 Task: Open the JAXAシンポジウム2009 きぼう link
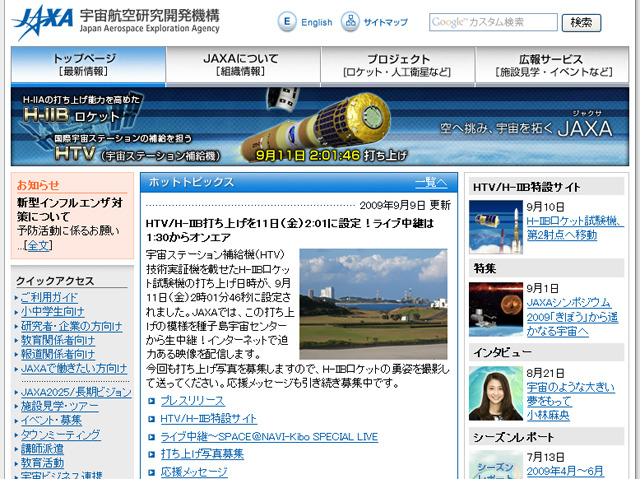(x=572, y=317)
